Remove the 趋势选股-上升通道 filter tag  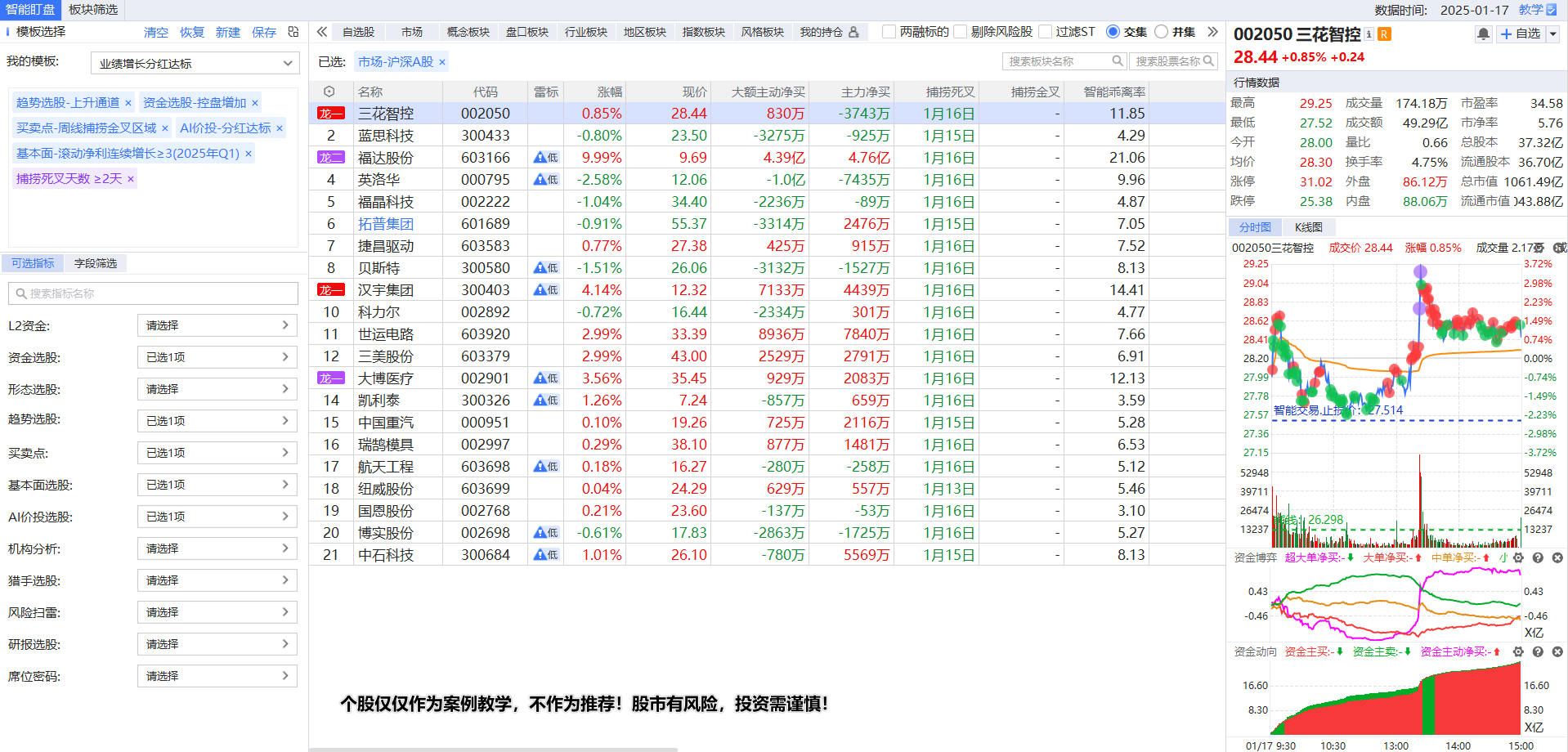pyautogui.click(x=128, y=103)
